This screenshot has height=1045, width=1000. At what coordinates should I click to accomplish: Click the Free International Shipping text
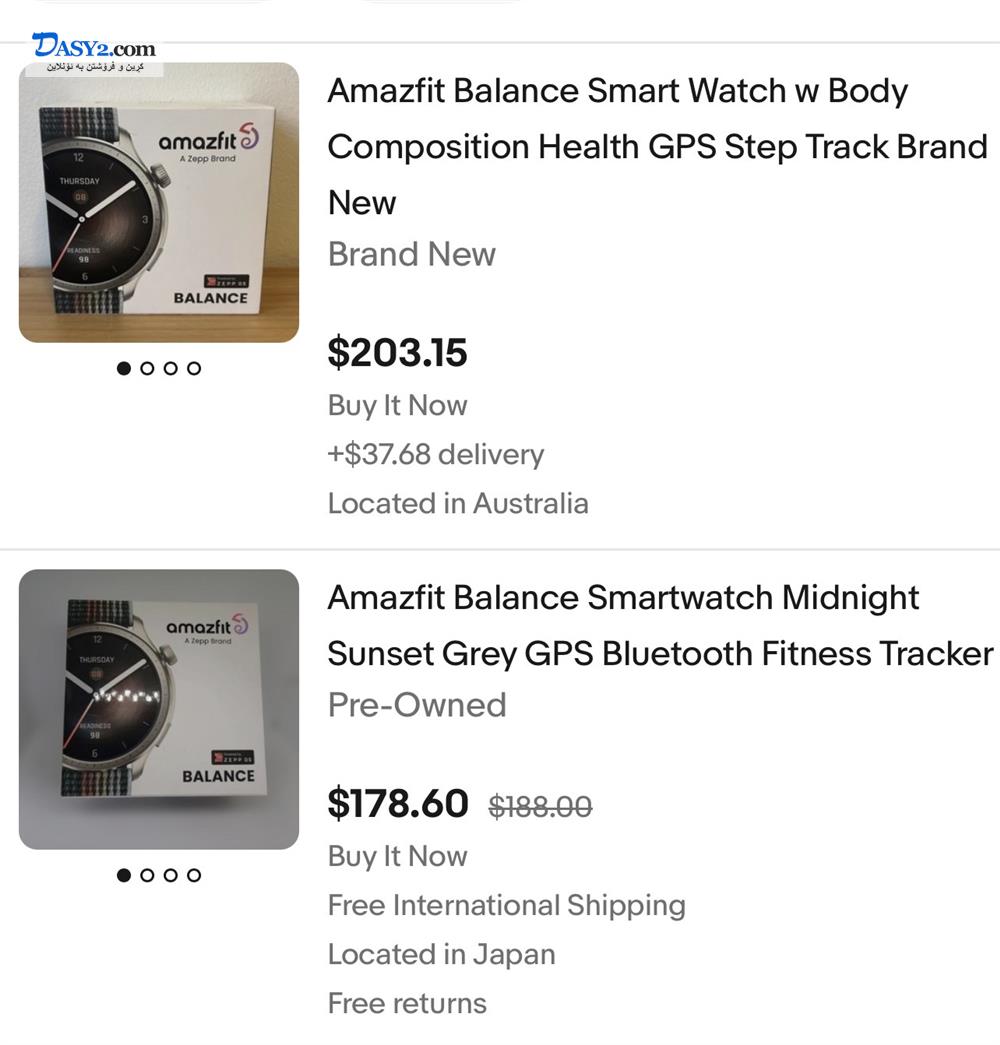pos(506,905)
